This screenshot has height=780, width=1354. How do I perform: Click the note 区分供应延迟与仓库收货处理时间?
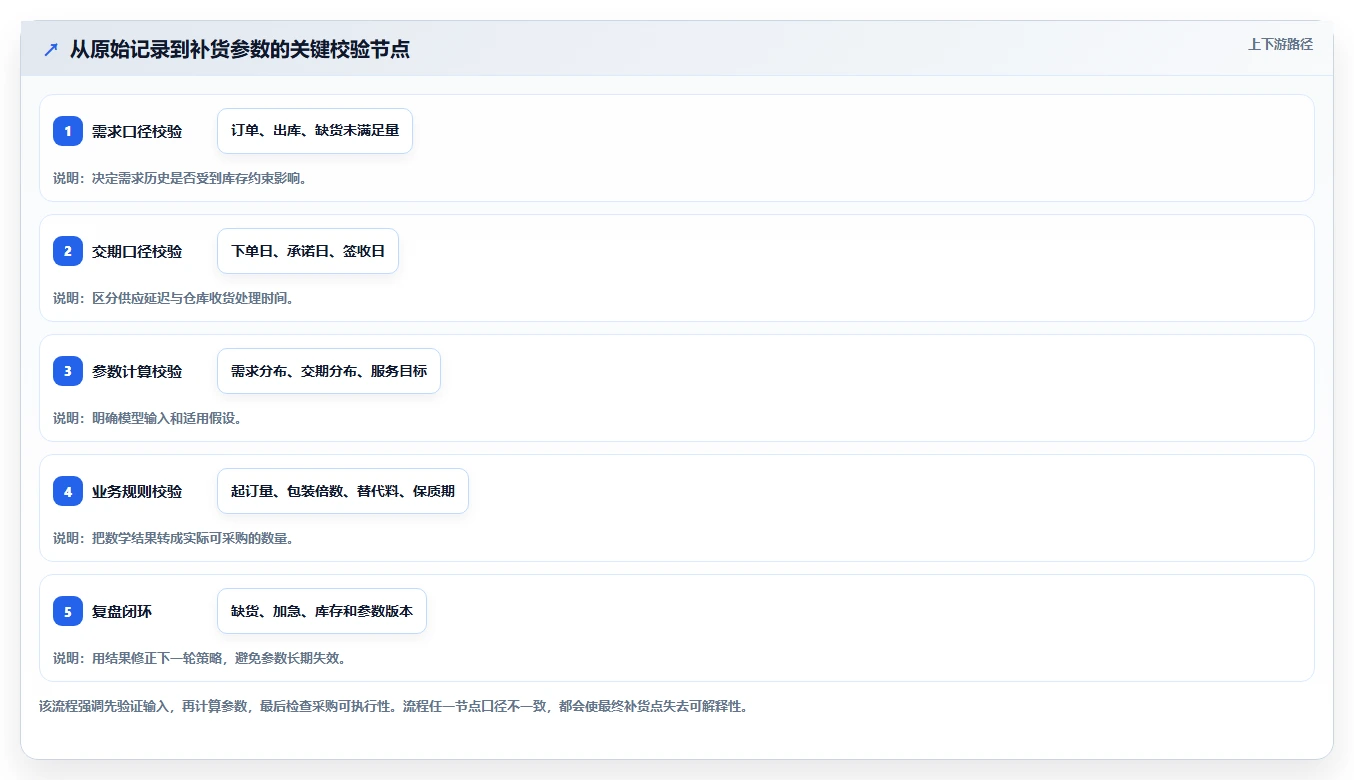click(173, 298)
